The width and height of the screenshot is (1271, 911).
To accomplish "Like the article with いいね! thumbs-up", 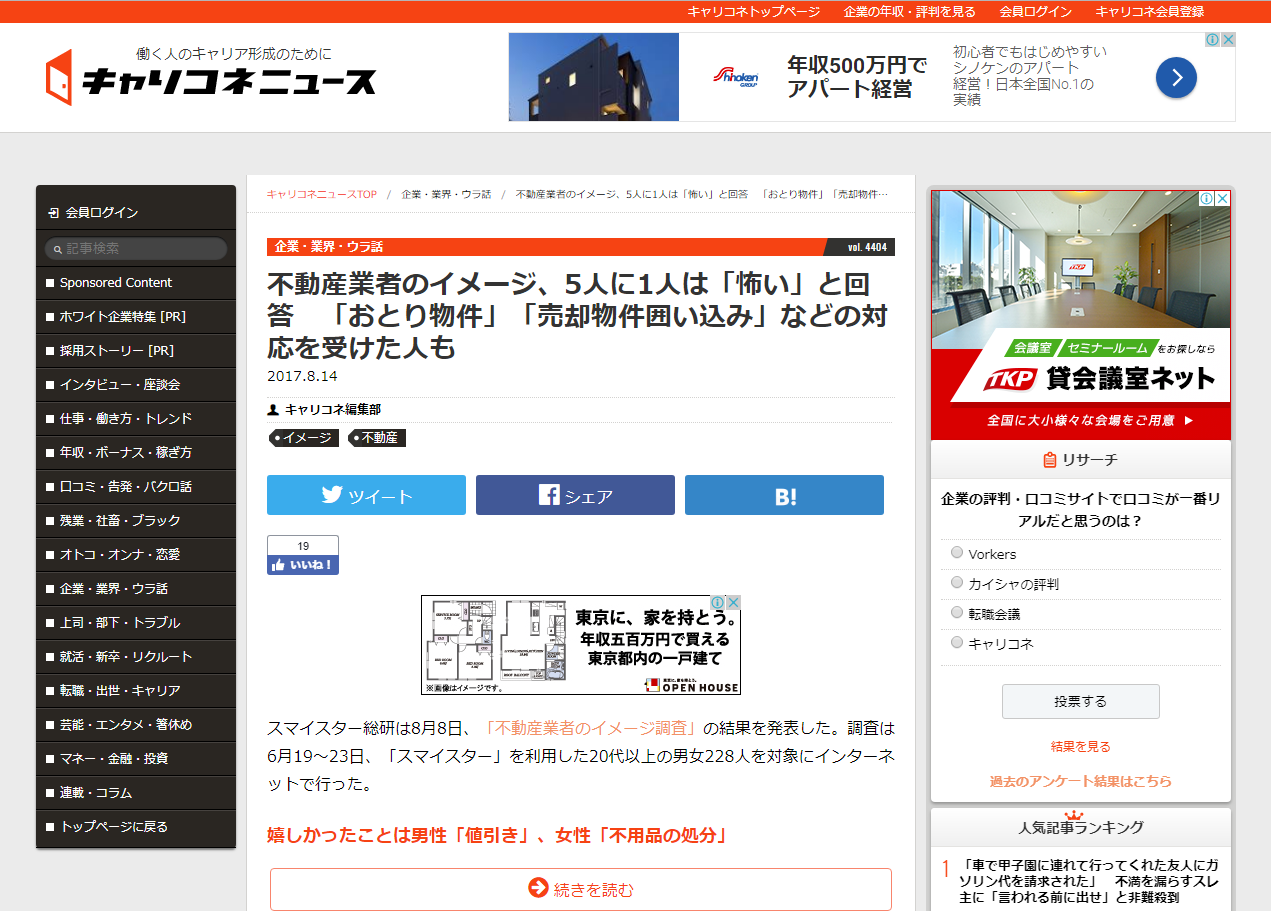I will click(303, 564).
